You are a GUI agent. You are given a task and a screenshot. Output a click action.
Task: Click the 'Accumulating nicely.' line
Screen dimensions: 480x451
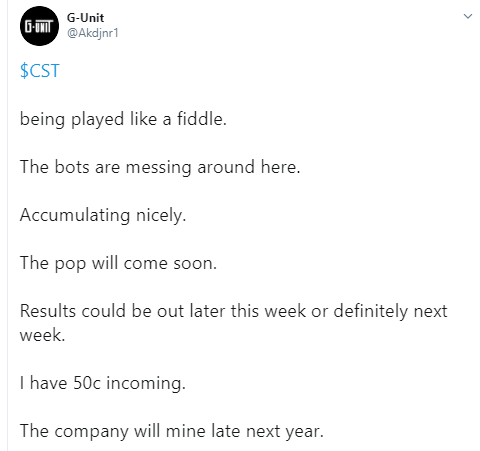coord(103,215)
